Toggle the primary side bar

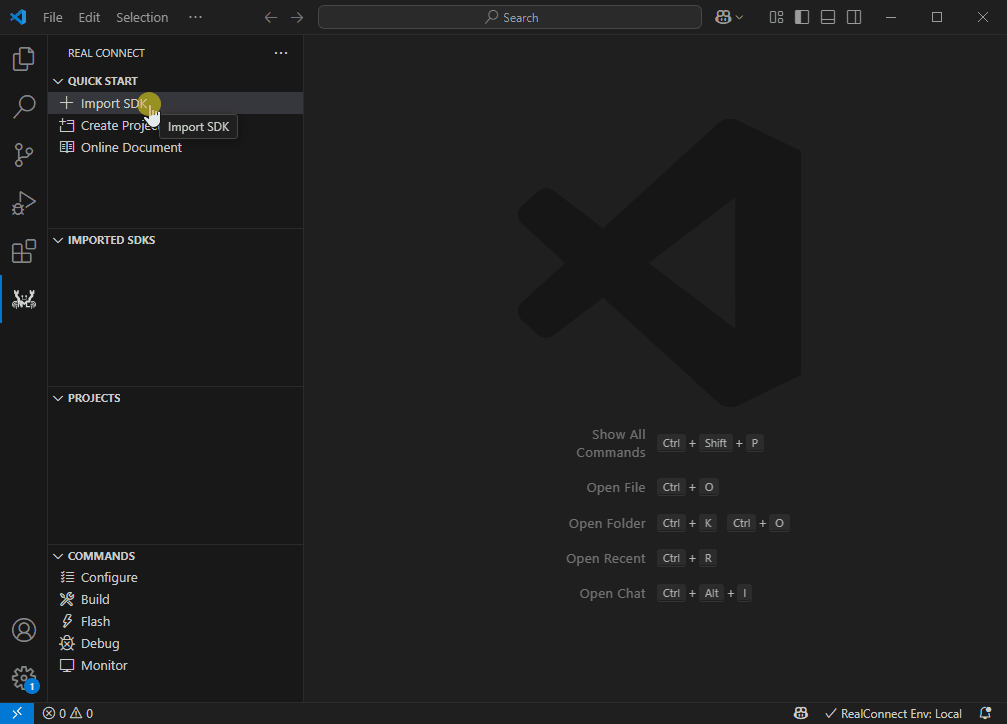click(802, 17)
